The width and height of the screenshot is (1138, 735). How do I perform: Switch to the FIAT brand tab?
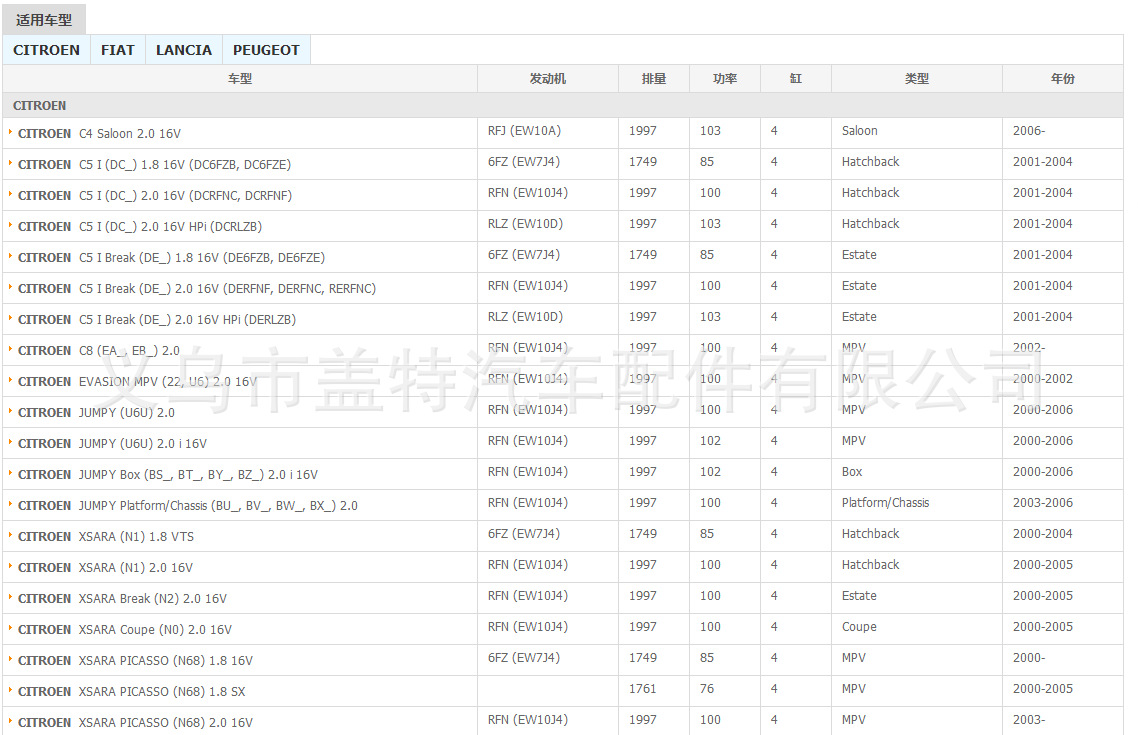[x=118, y=50]
